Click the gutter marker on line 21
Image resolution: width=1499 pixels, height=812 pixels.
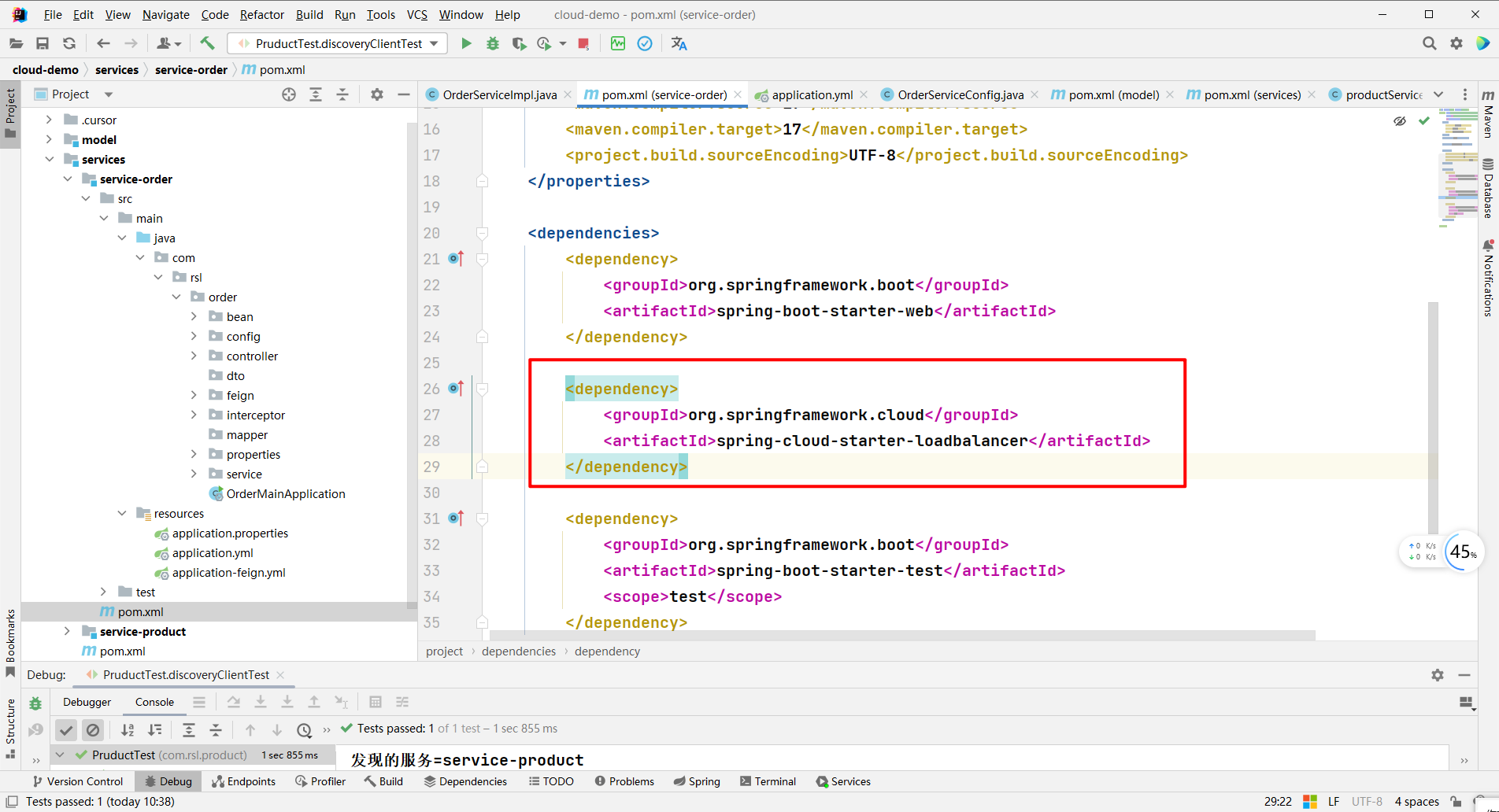(x=456, y=259)
